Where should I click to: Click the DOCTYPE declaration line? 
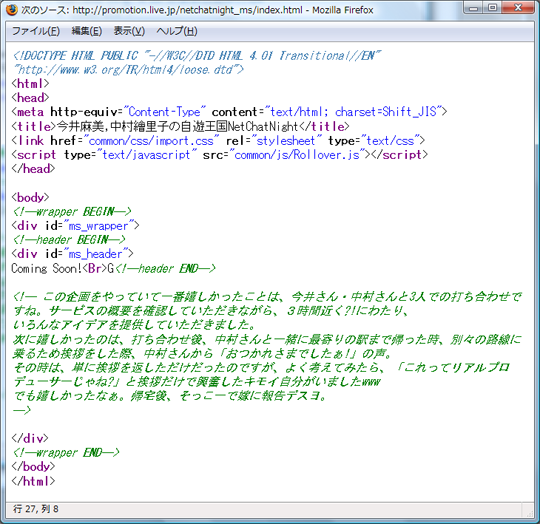pyautogui.click(x=197, y=55)
